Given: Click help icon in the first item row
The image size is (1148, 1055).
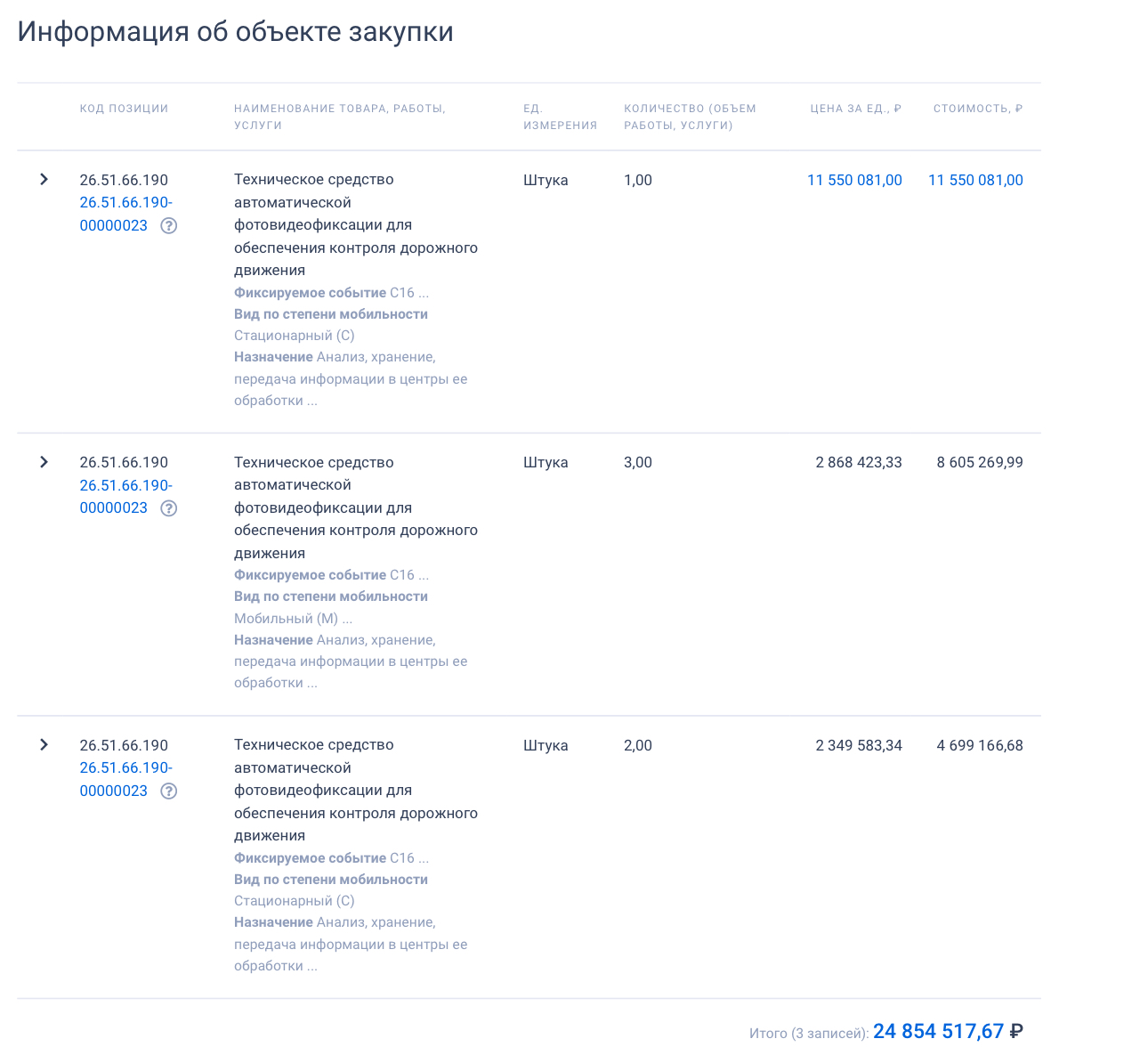Looking at the screenshot, I should (168, 226).
